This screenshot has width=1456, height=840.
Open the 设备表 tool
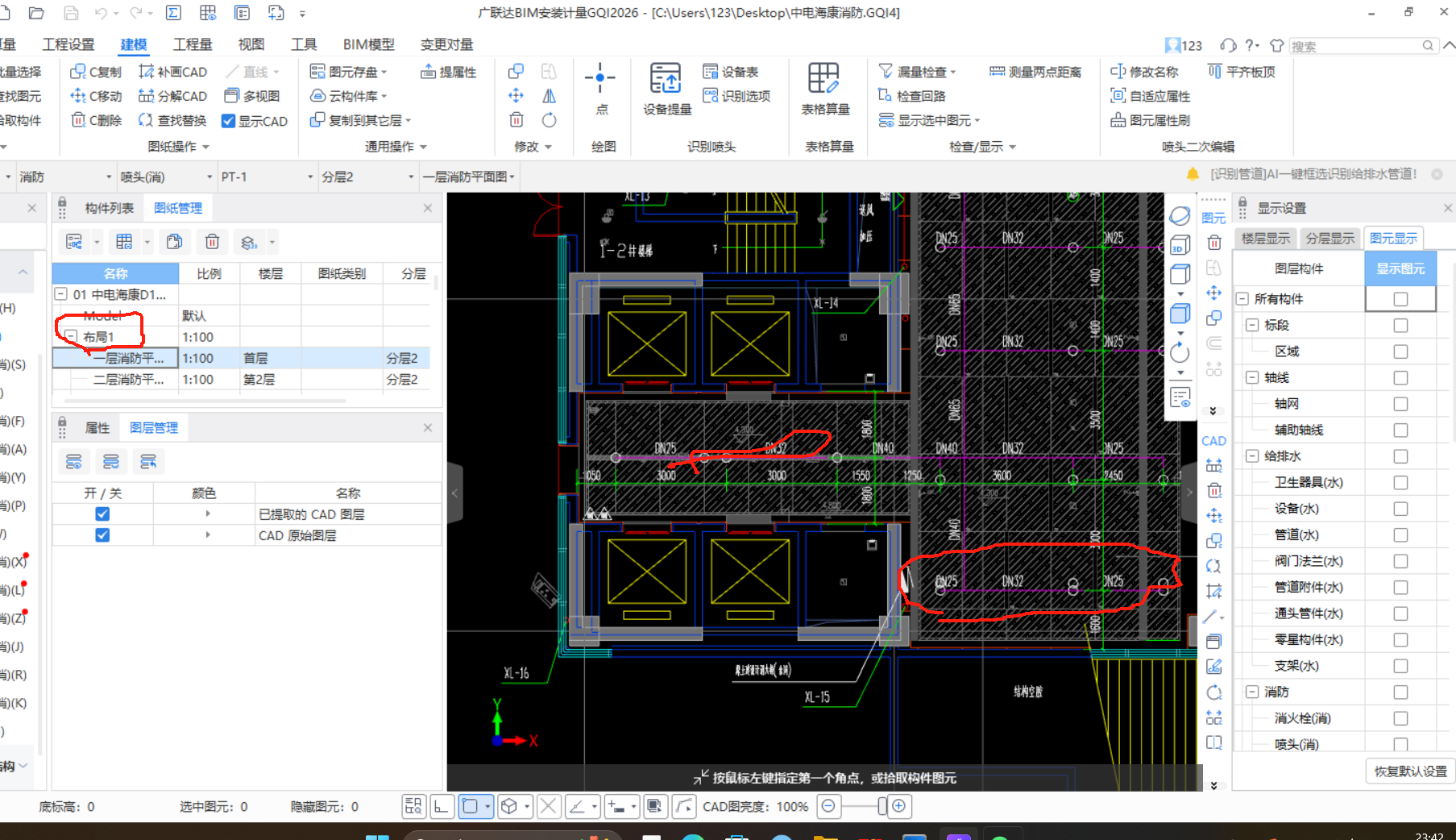[731, 72]
